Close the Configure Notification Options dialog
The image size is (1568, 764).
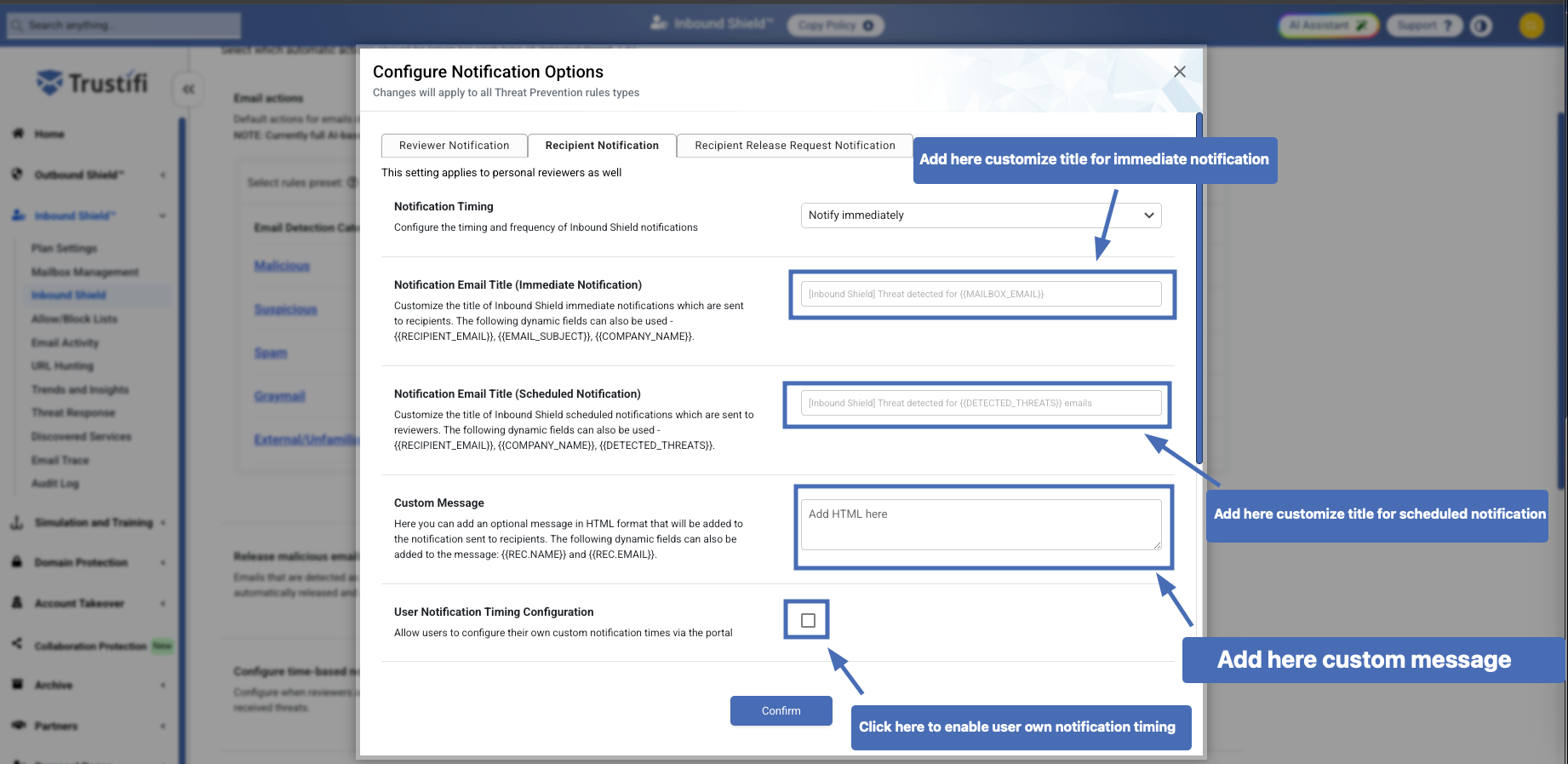(1180, 72)
